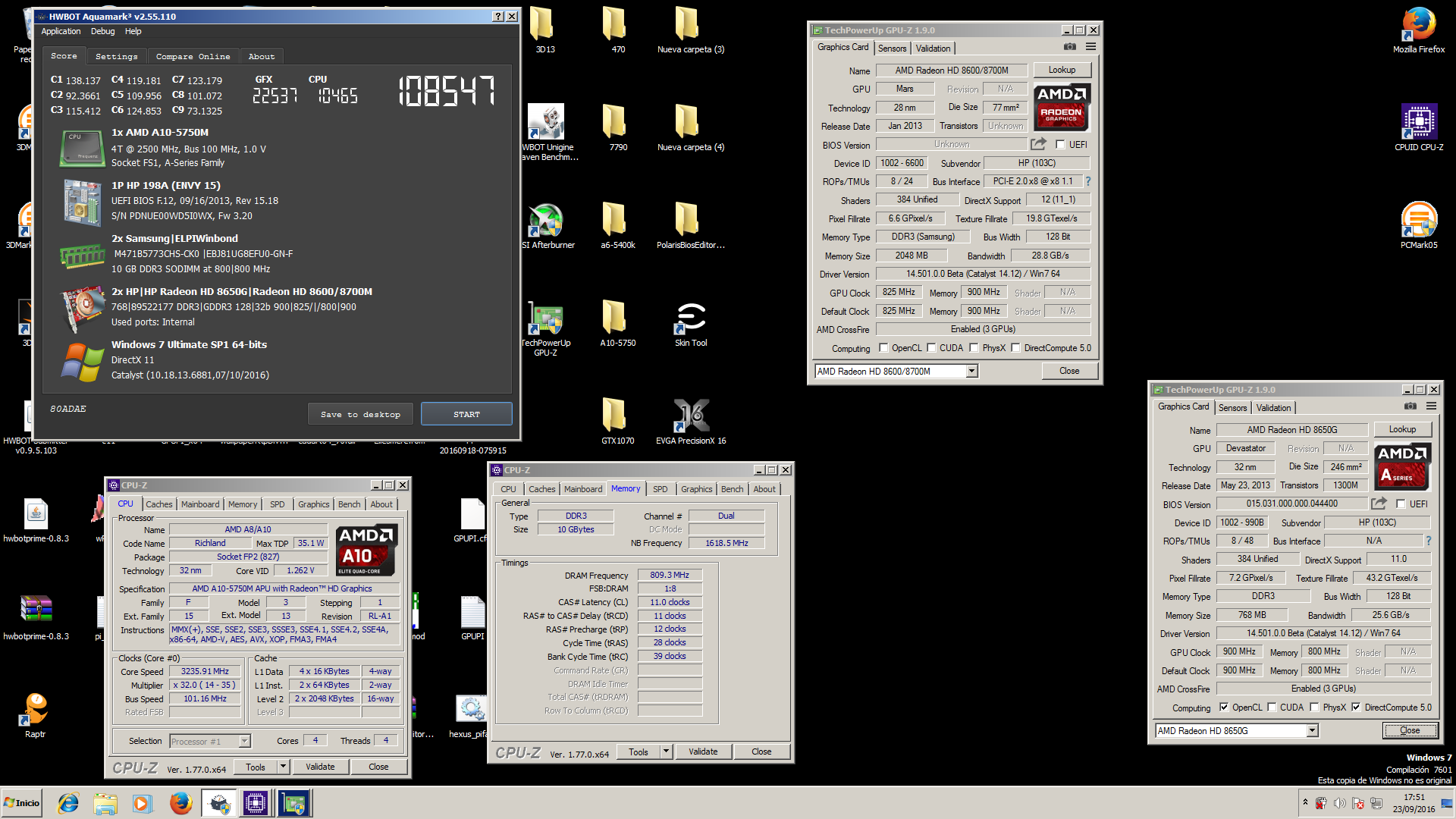Click the screenshot camera icon in top GPU-Z
Viewport: 1456px width, 819px height.
click(1069, 47)
